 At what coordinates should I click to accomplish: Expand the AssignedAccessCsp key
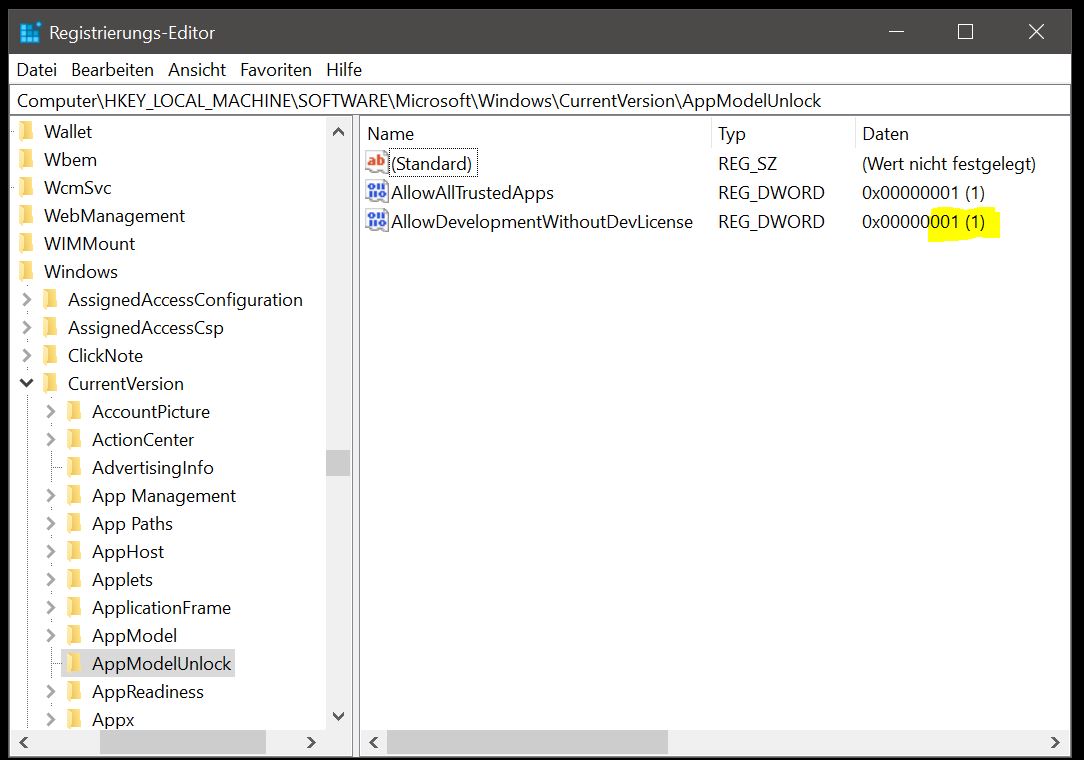pos(26,328)
